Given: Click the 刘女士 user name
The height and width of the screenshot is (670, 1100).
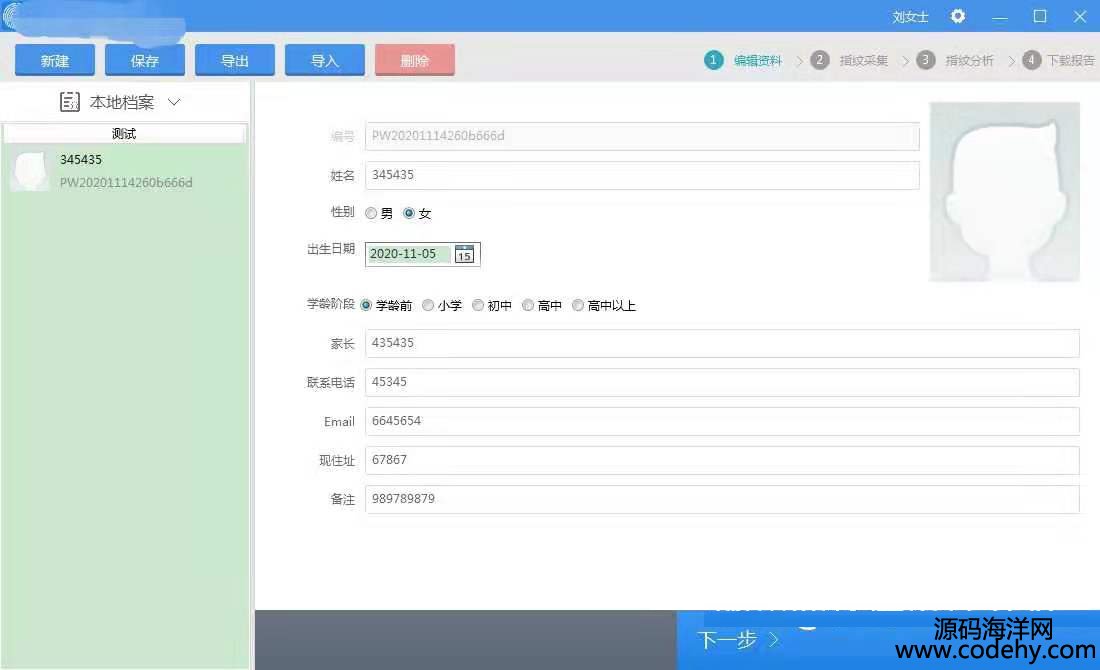Looking at the screenshot, I should (910, 17).
